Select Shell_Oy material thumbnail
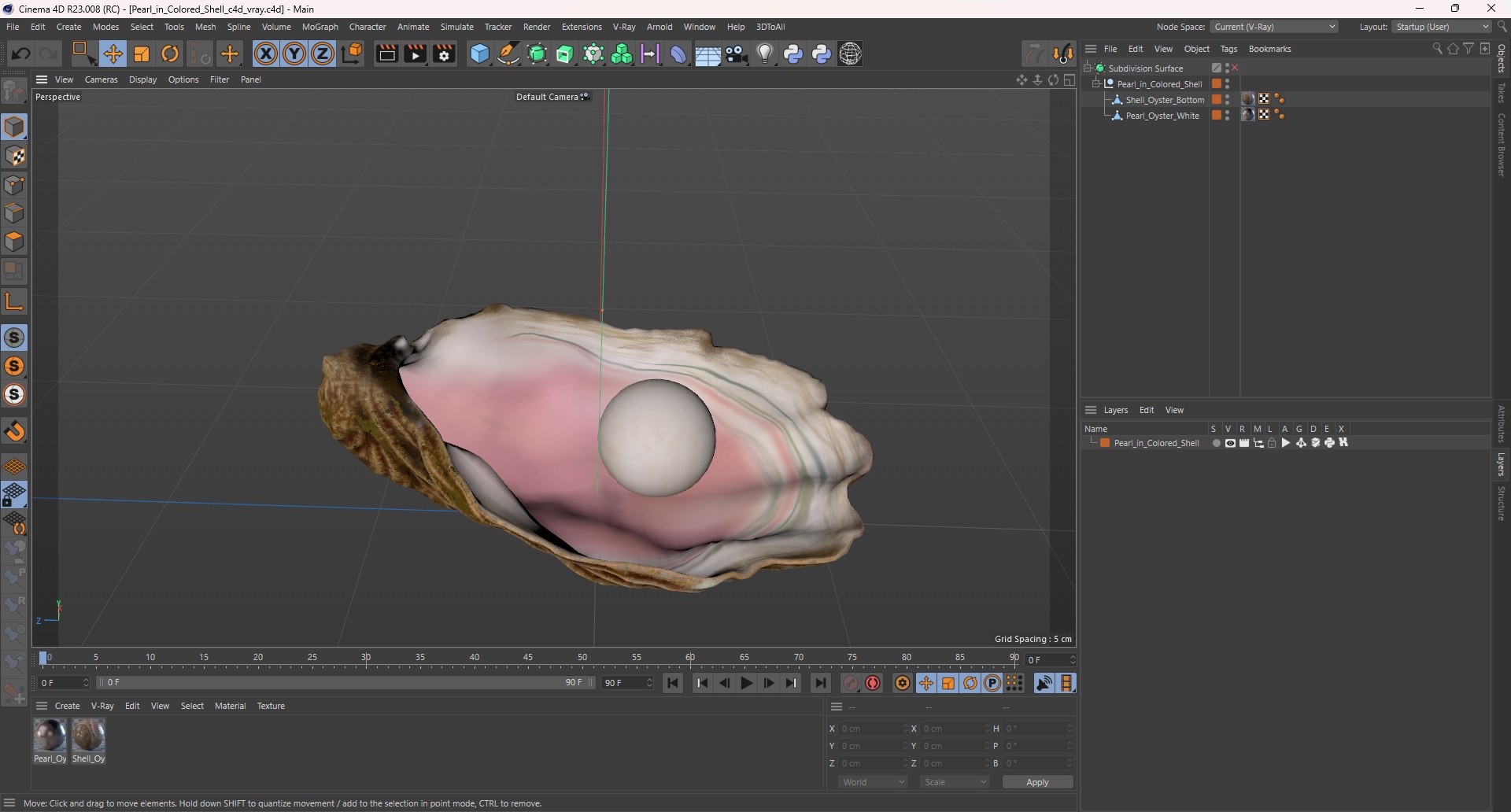Viewport: 1511px width, 812px height. tap(88, 736)
